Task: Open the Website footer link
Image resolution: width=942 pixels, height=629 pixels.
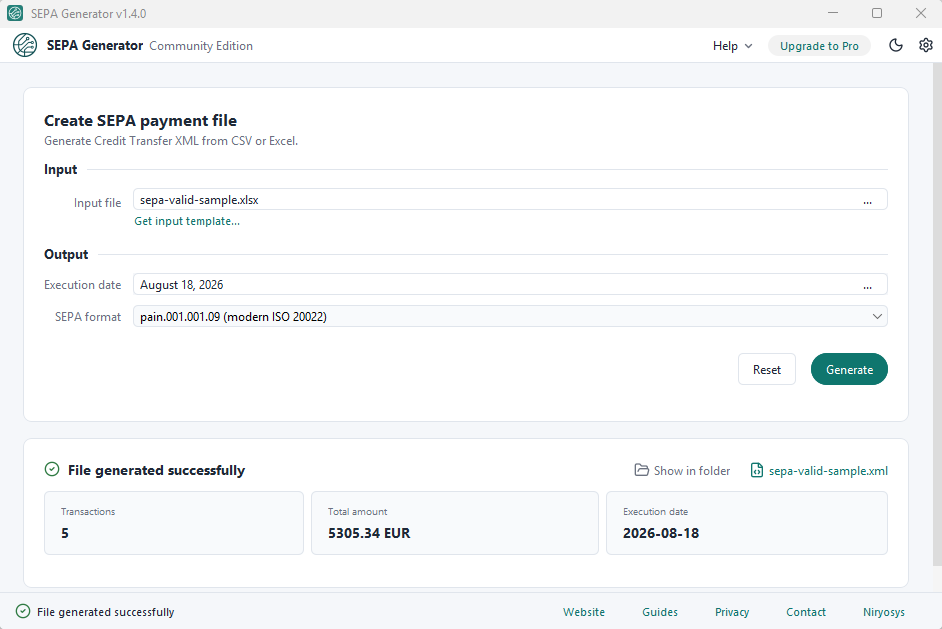Action: pos(583,612)
